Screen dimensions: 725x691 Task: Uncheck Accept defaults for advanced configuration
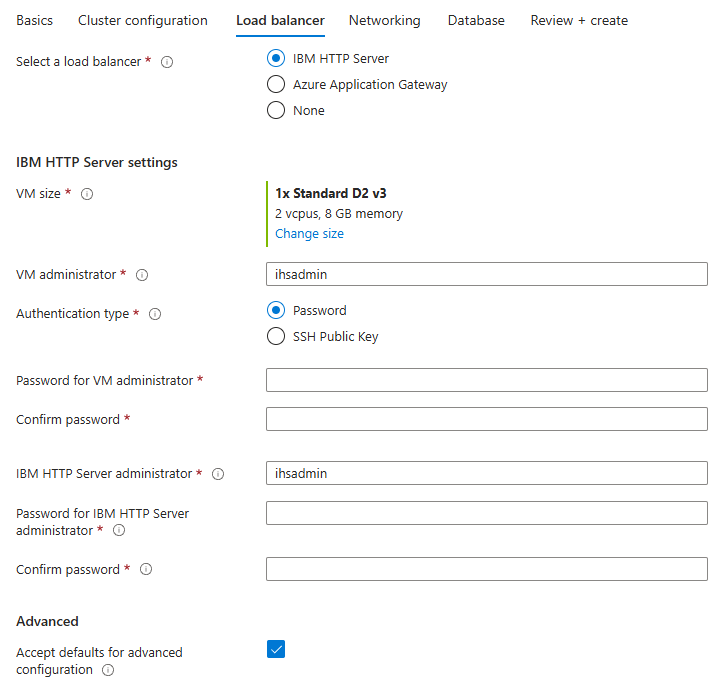pos(276,650)
